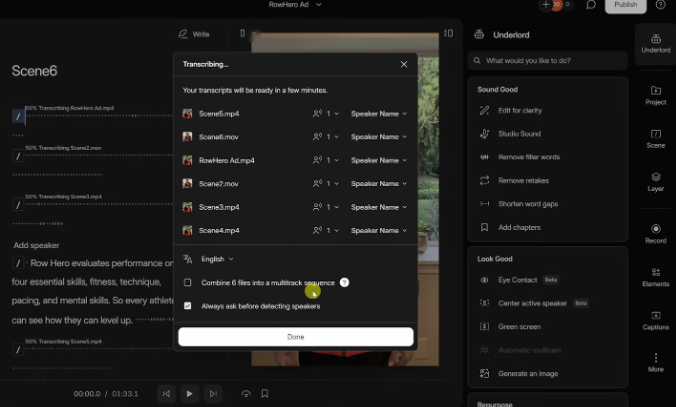Image resolution: width=676 pixels, height=407 pixels.
Task: Open Speaker Name dropdown for Scene2.mov
Action: point(379,184)
